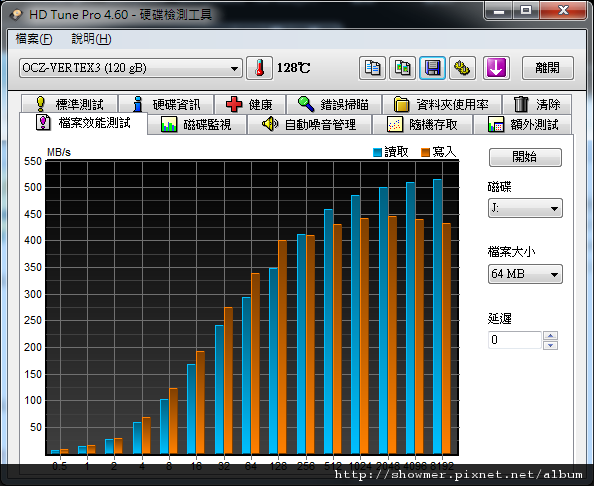Screen dimensions: 594x486
Task: Select the 隨機存取 tab
Action: point(423,124)
